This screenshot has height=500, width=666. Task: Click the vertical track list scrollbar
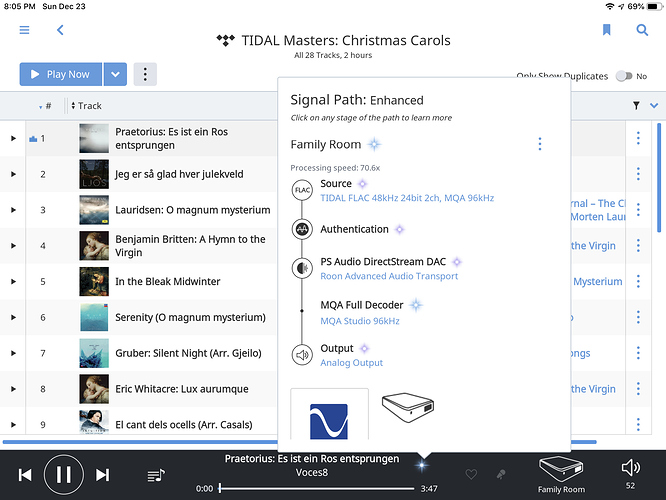[659, 178]
